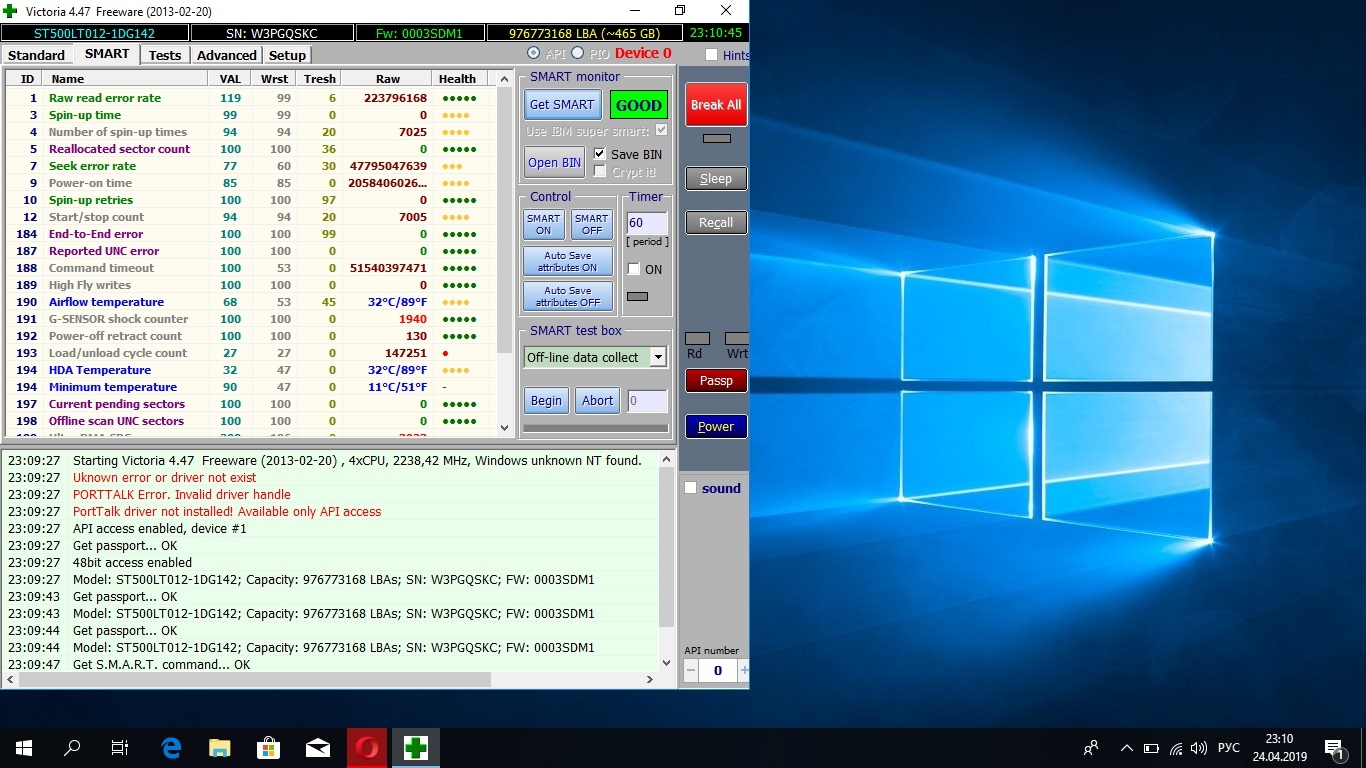Show hidden system tray icons
Image resolution: width=1366 pixels, height=768 pixels.
[x=1127, y=748]
